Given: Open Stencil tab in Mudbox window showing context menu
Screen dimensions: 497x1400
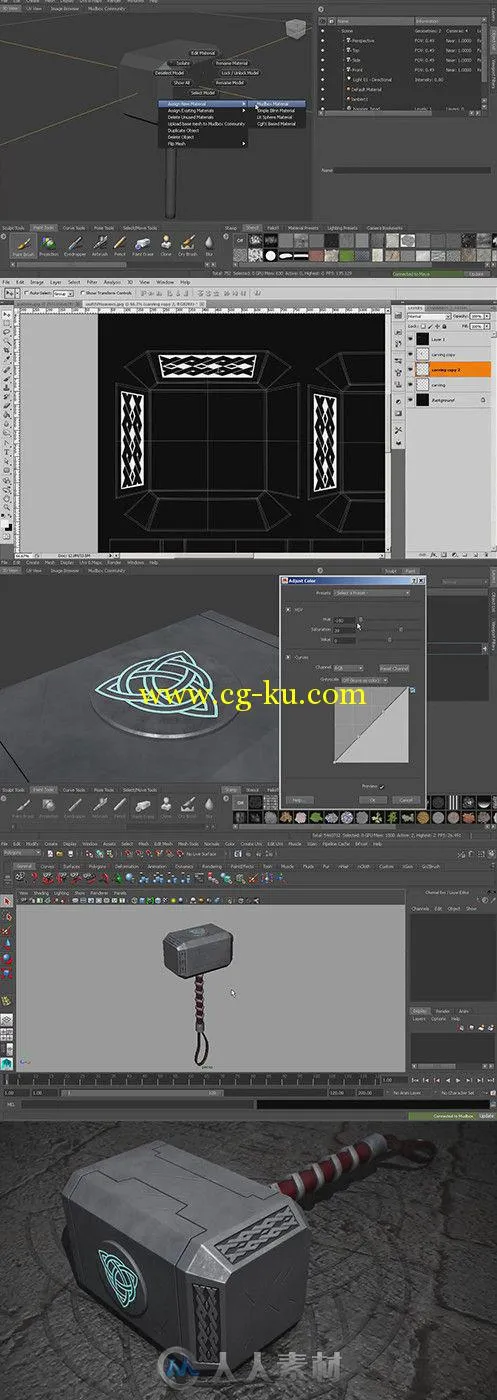Looking at the screenshot, I should (x=252, y=227).
